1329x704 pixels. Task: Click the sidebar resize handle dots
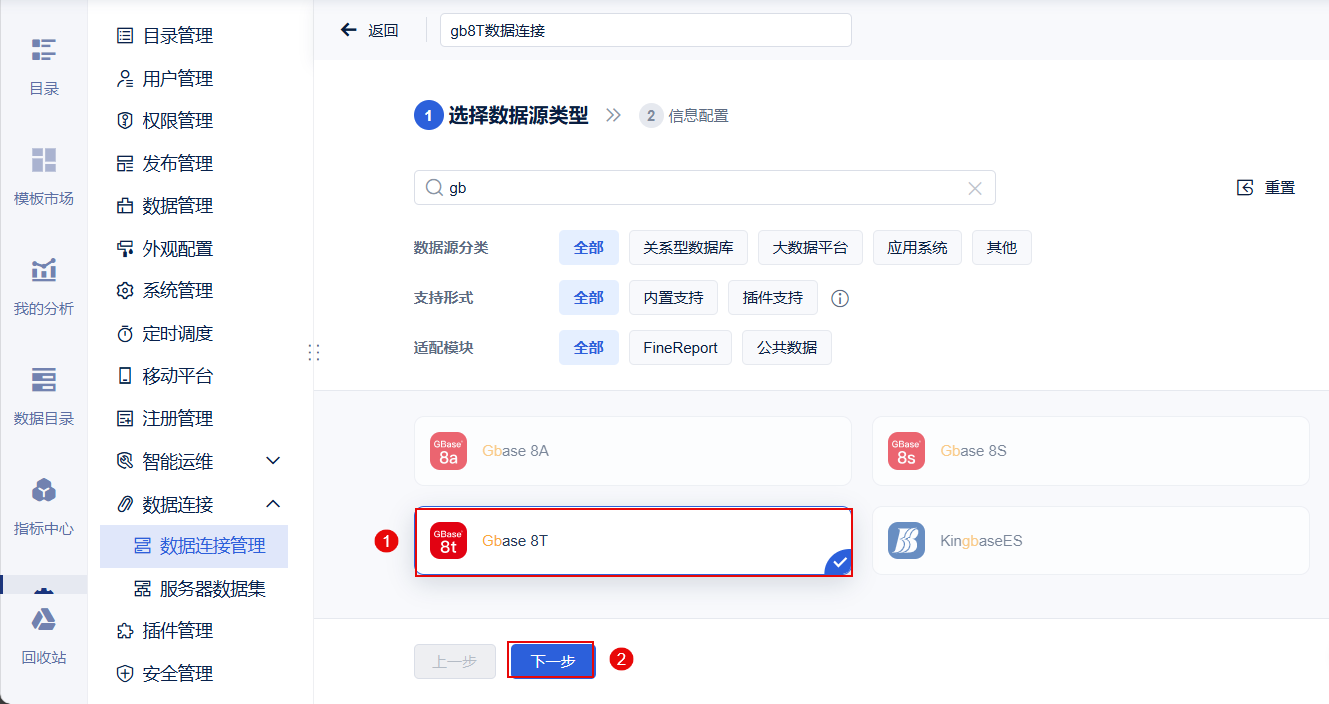[x=313, y=352]
